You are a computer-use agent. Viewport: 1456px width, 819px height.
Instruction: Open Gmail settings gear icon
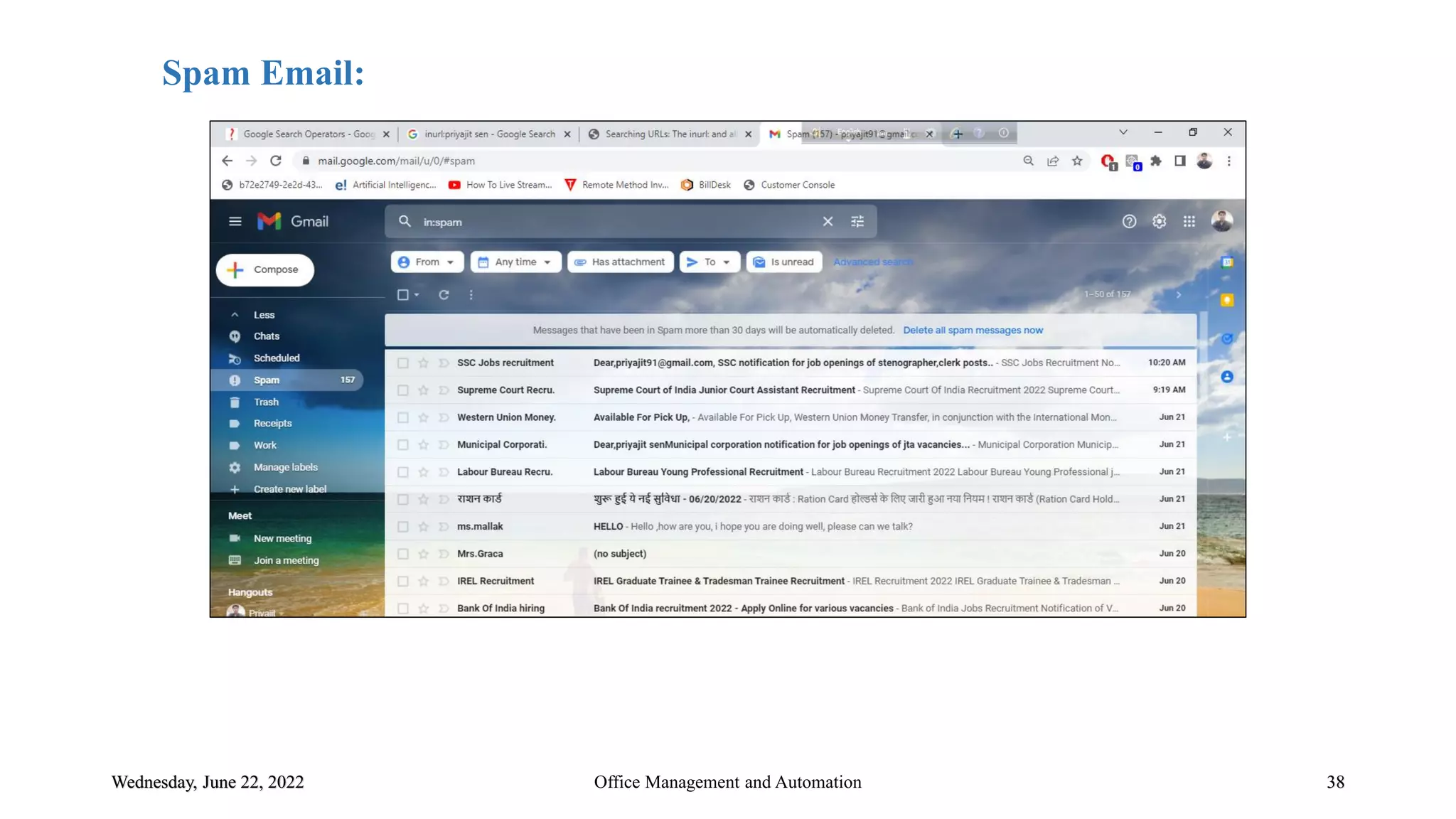(1159, 221)
